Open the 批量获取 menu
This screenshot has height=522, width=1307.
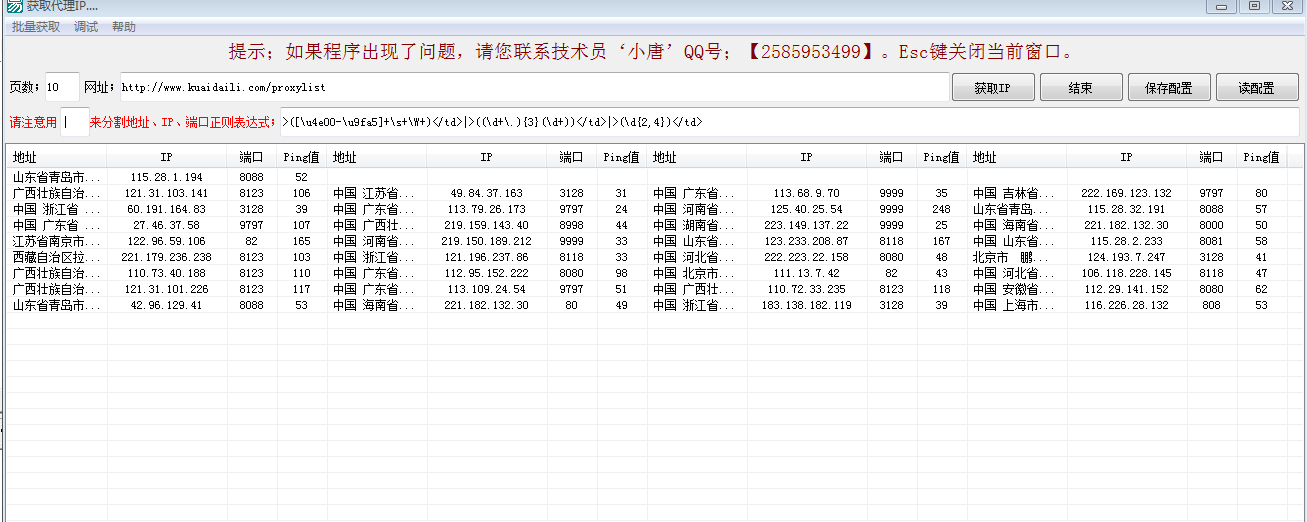36,27
